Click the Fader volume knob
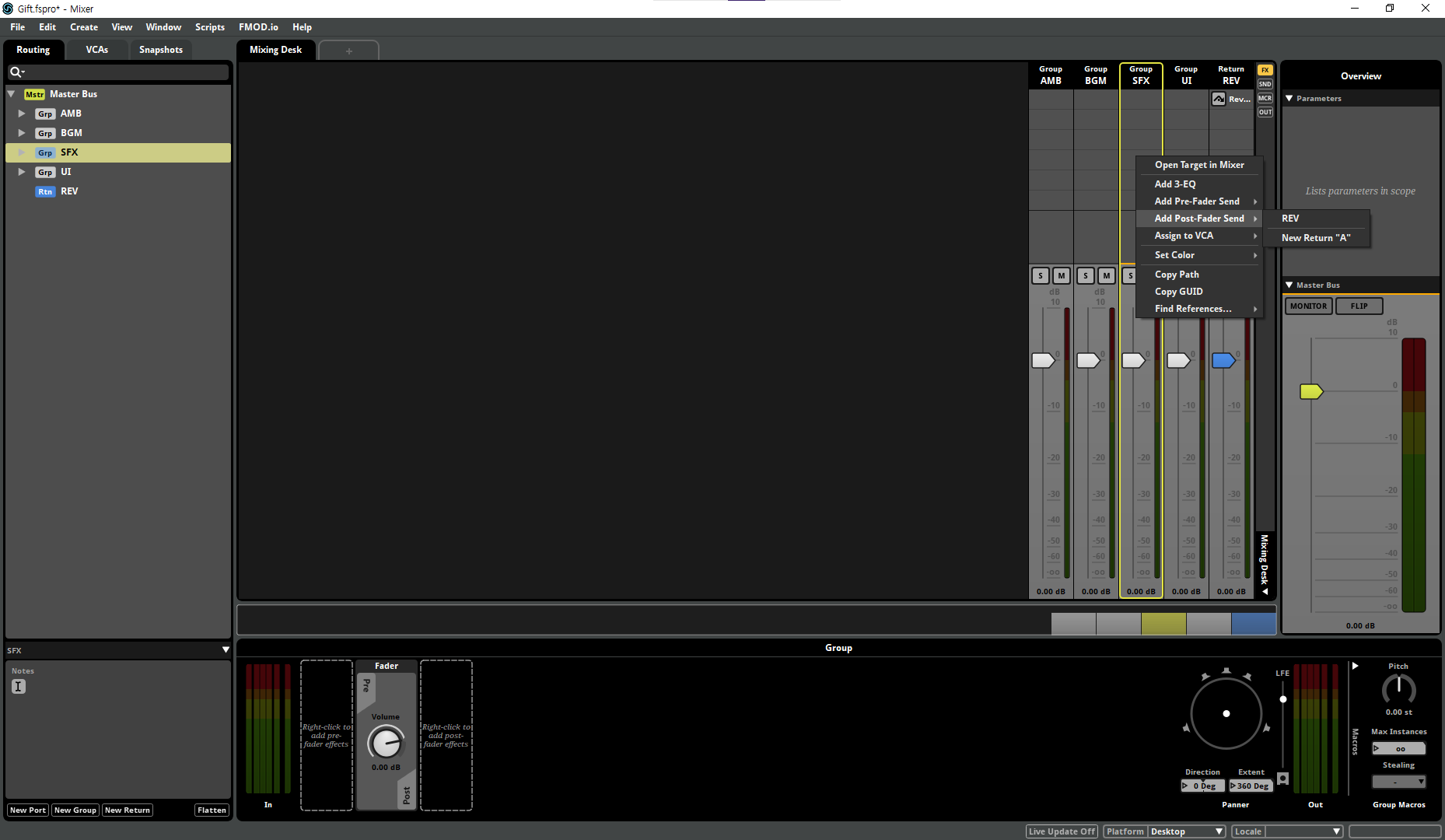 pyautogui.click(x=386, y=743)
